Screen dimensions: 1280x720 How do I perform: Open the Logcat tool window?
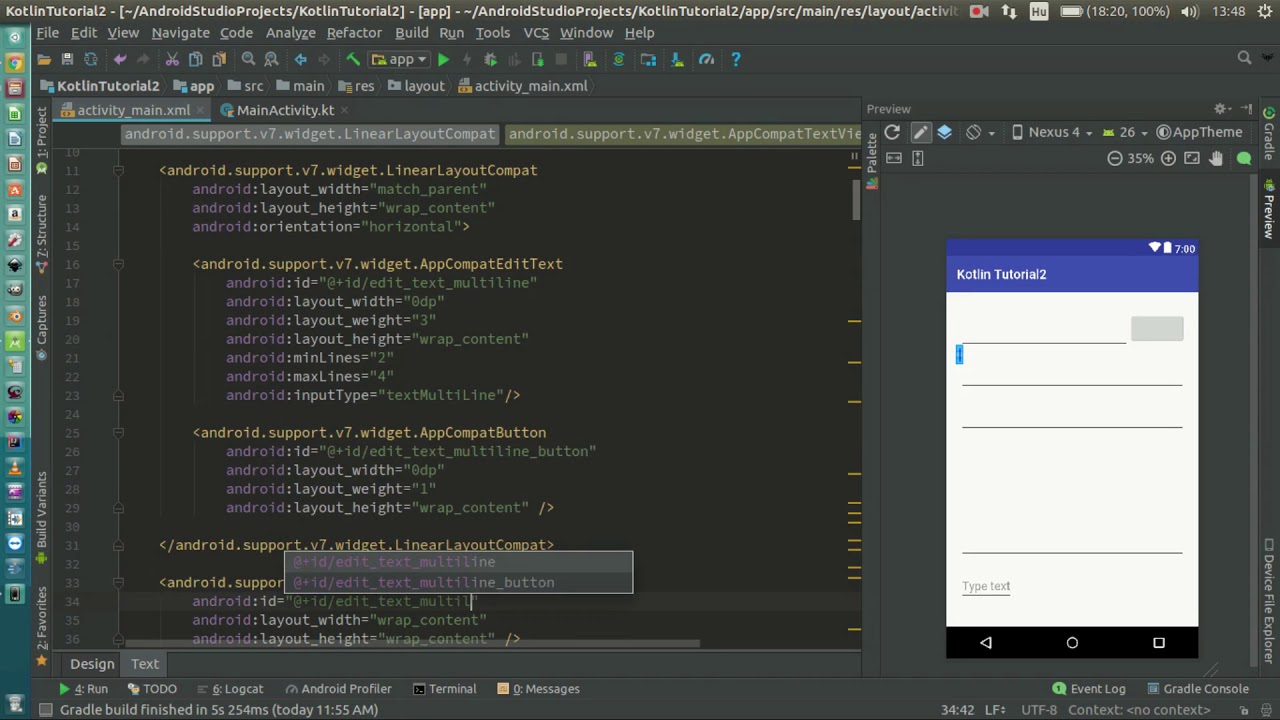point(237,689)
